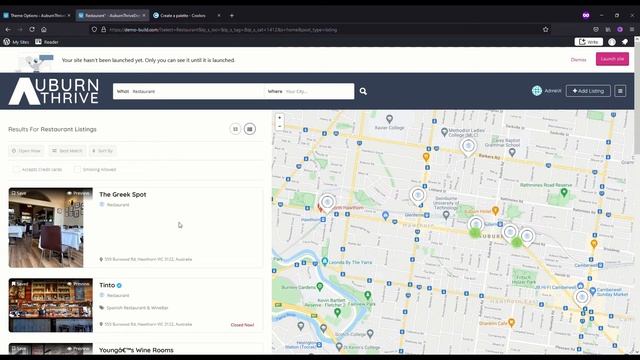The height and width of the screenshot is (360, 640).
Task: Go back using browser back arrow
Action: pos(8,29)
